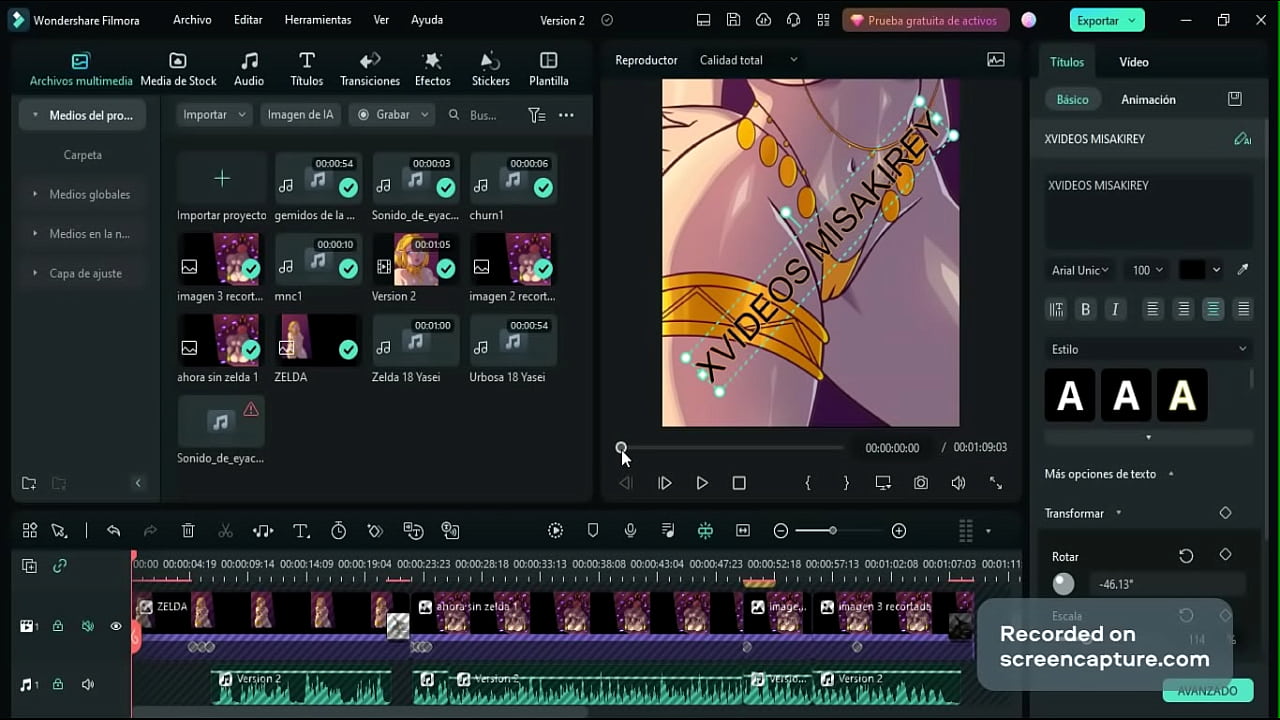Expand the Estilo dropdown

[x=1149, y=349]
